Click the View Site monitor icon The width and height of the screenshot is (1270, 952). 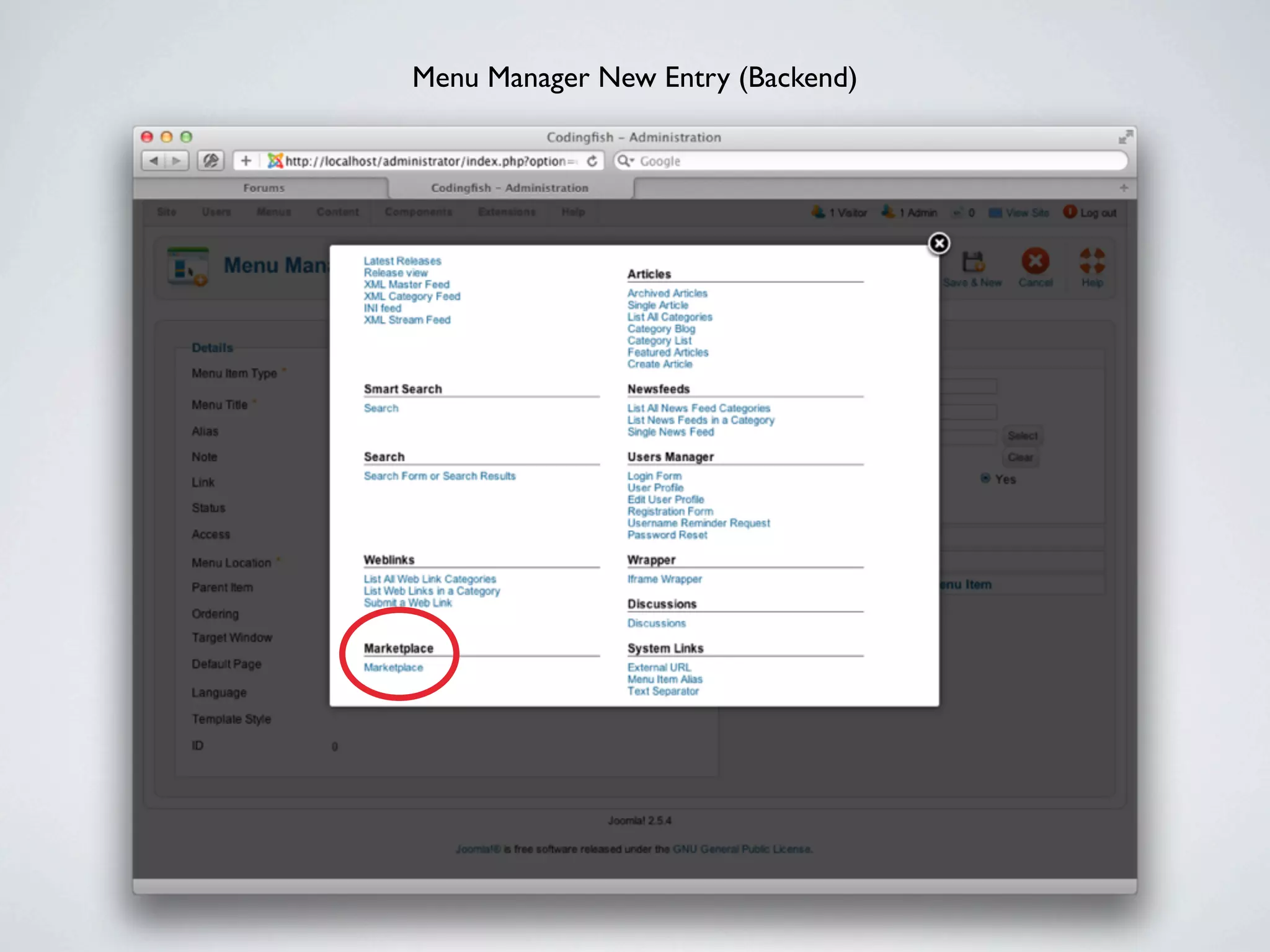coord(995,213)
